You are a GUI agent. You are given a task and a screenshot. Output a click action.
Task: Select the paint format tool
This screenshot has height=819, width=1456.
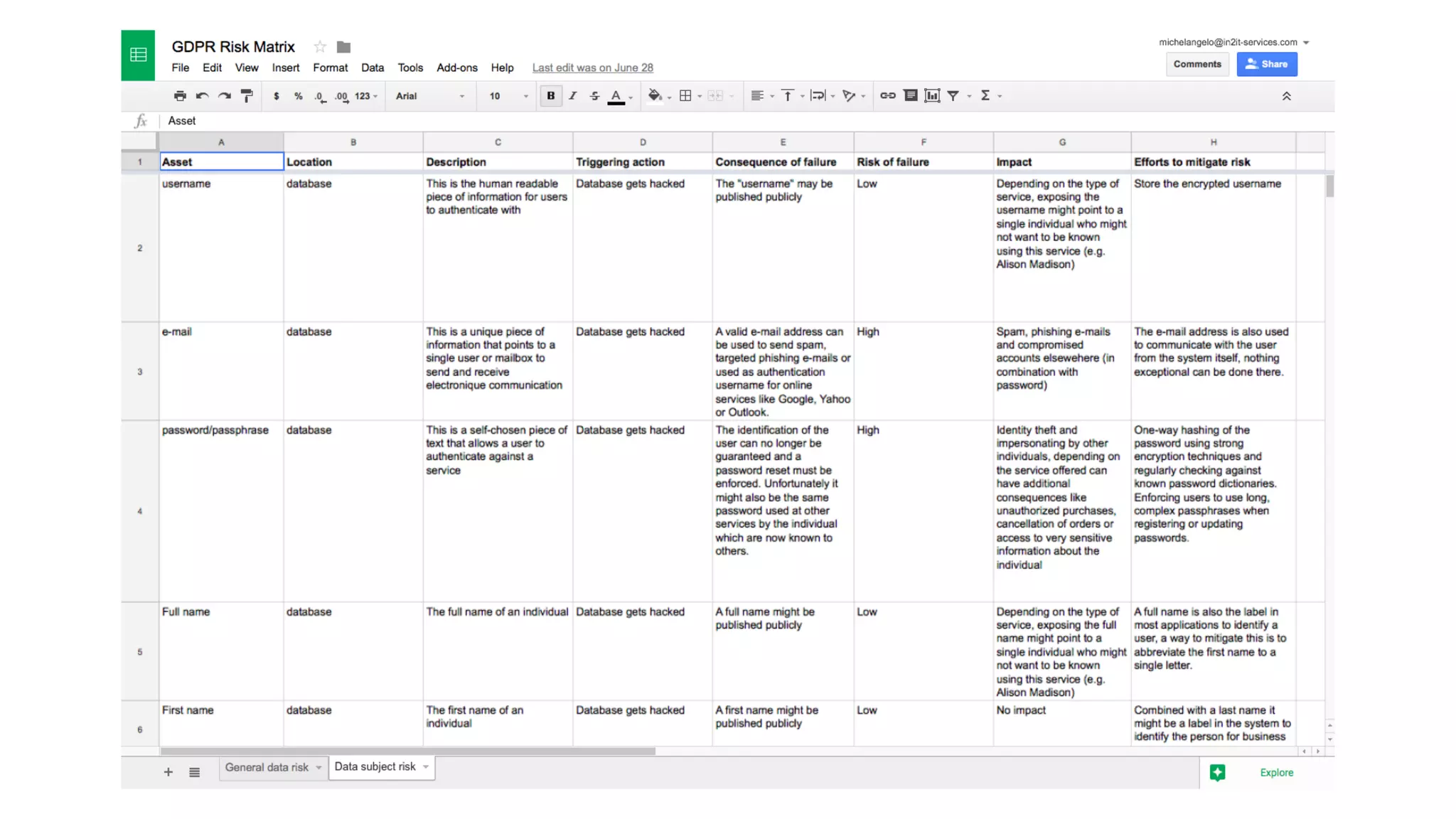(247, 96)
